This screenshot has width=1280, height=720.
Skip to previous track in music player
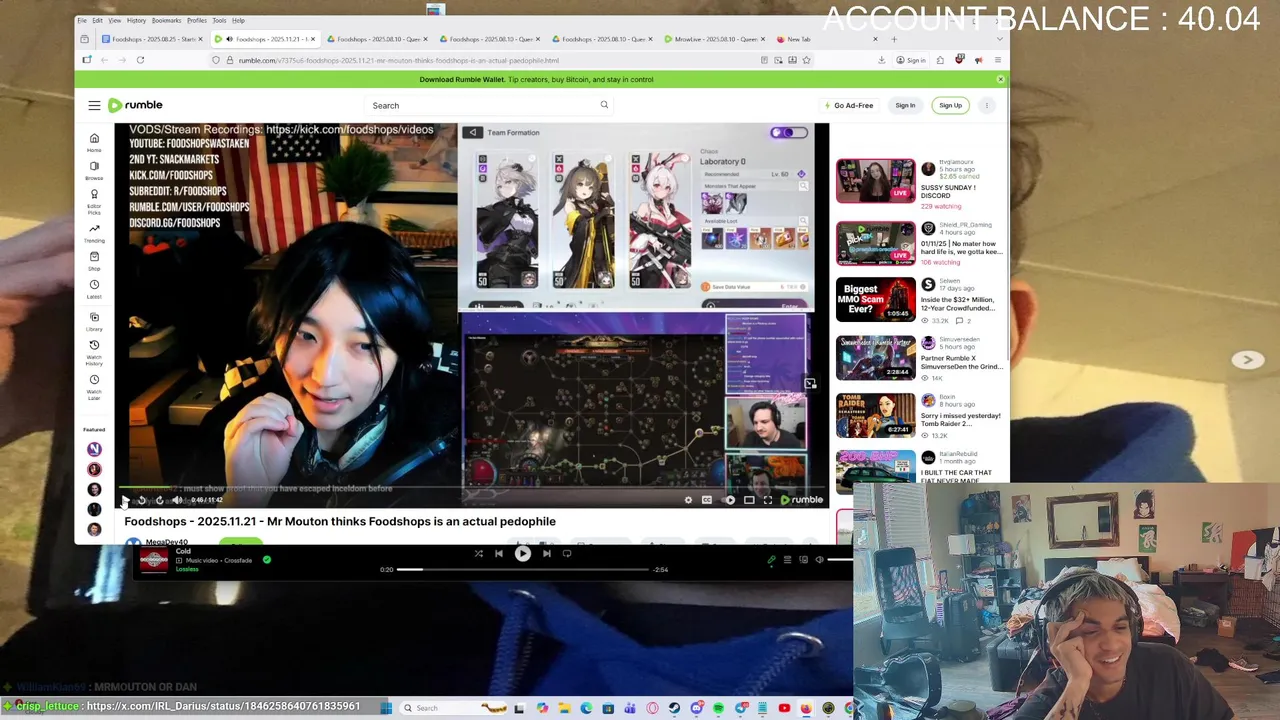pos(499,553)
